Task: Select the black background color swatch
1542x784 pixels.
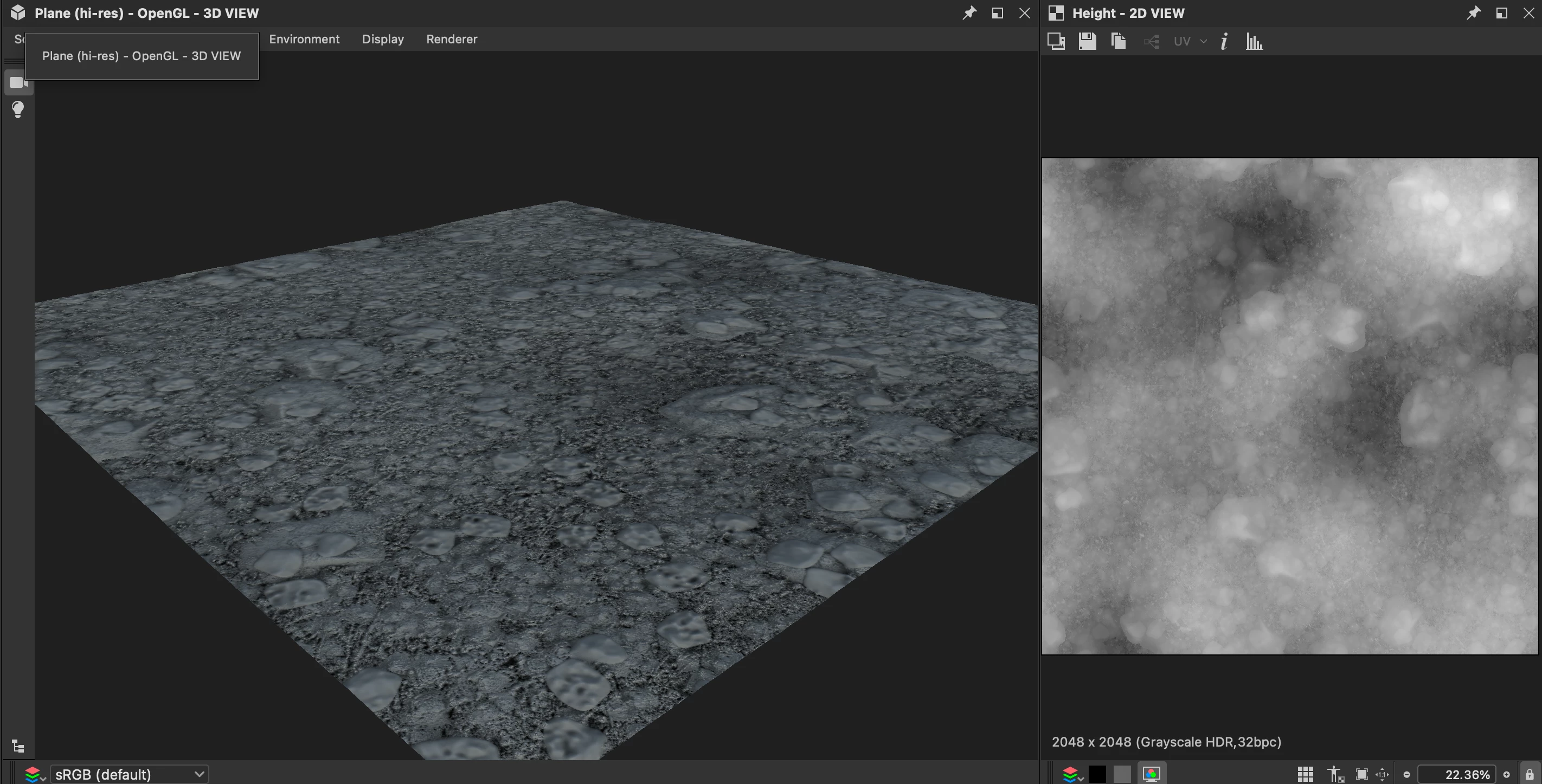Action: 1097,774
